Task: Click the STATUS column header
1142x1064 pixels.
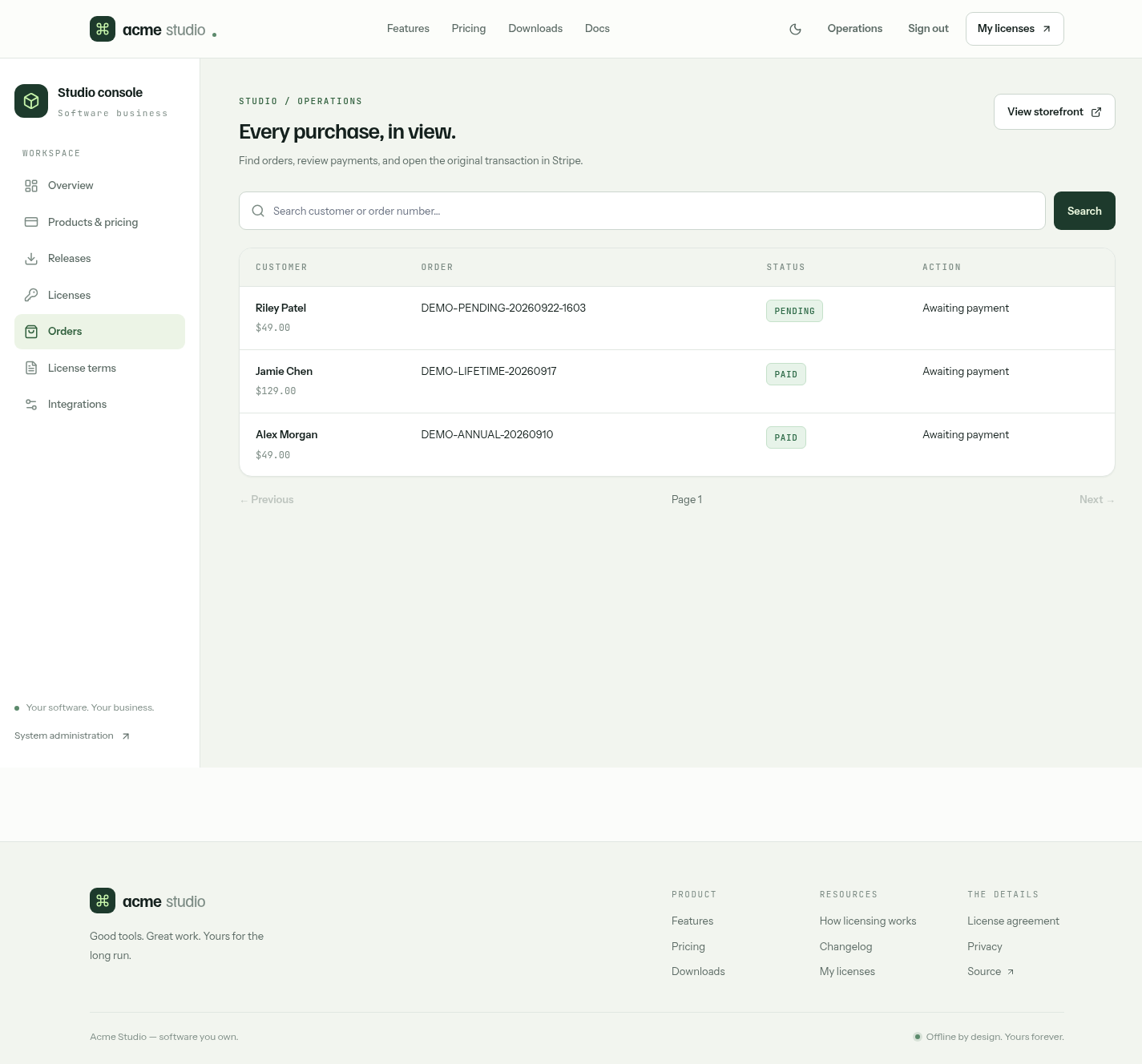Action: pos(785,268)
